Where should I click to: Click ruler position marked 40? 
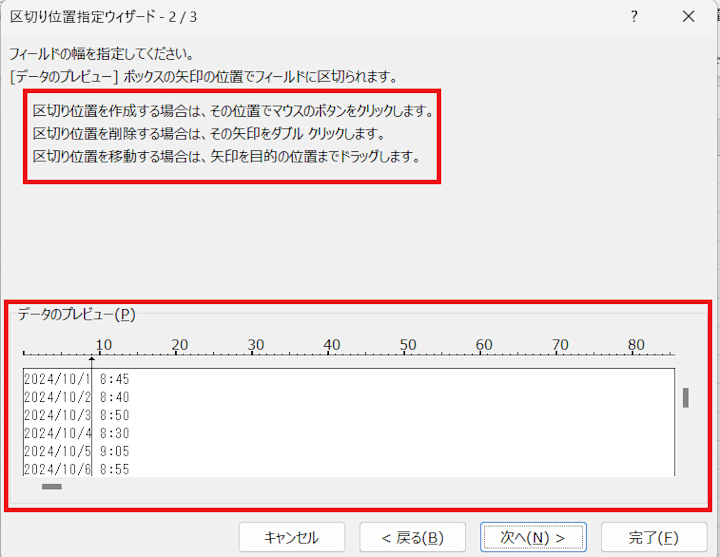click(332, 345)
